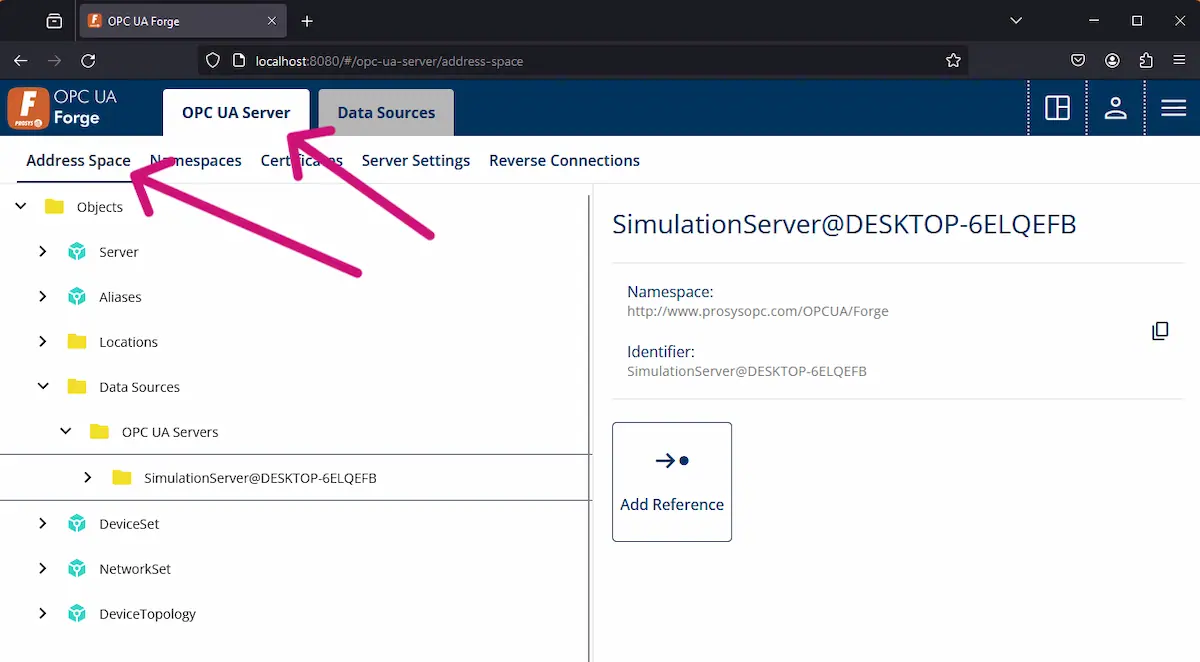The height and width of the screenshot is (662, 1200).
Task: Select the DeviceSet tree item
Action: click(129, 524)
